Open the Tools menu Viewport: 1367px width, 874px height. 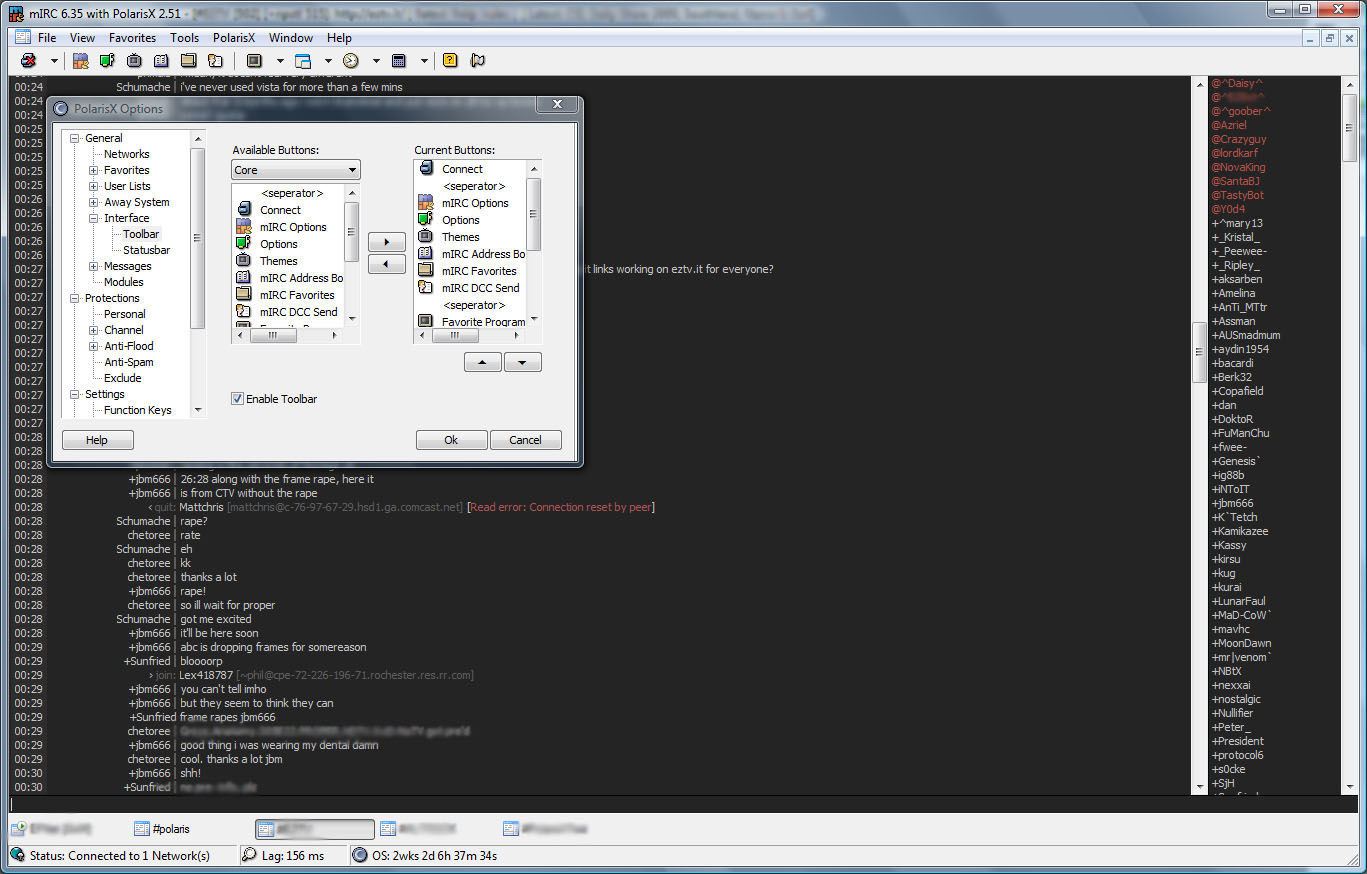pyautogui.click(x=185, y=38)
